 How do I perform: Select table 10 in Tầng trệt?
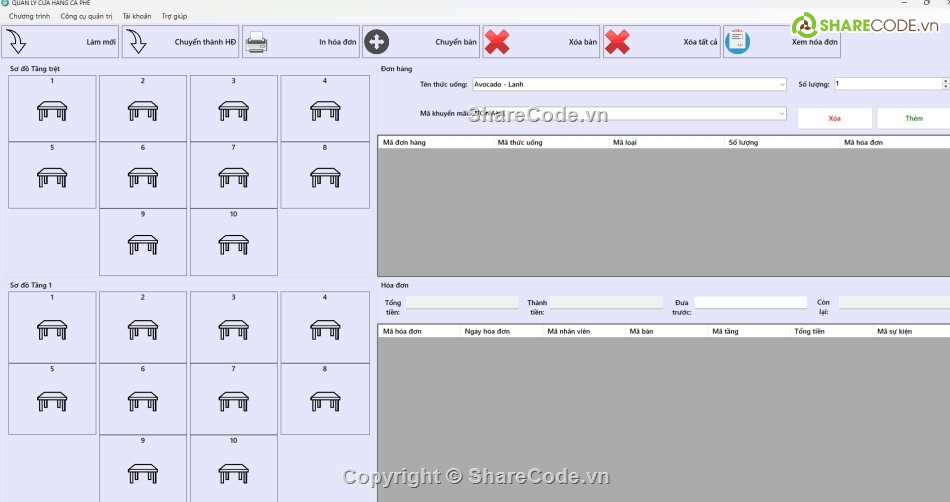pos(234,242)
